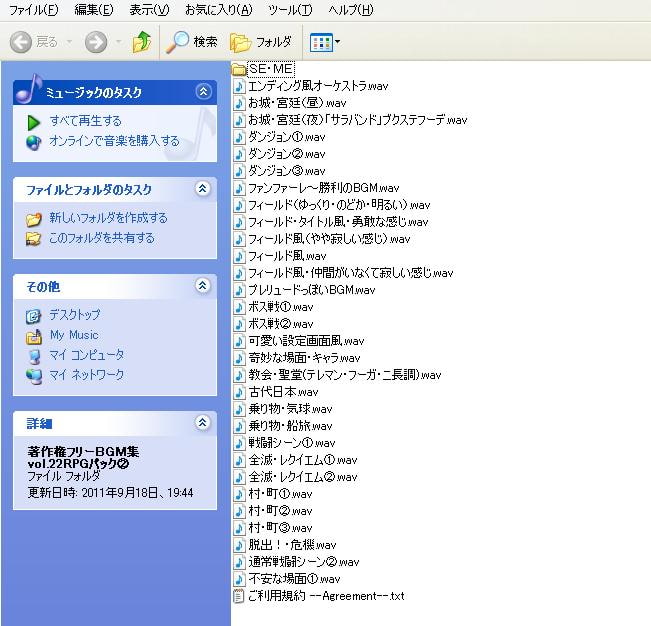
Task: Collapse the その他 panel
Action: pos(203,286)
